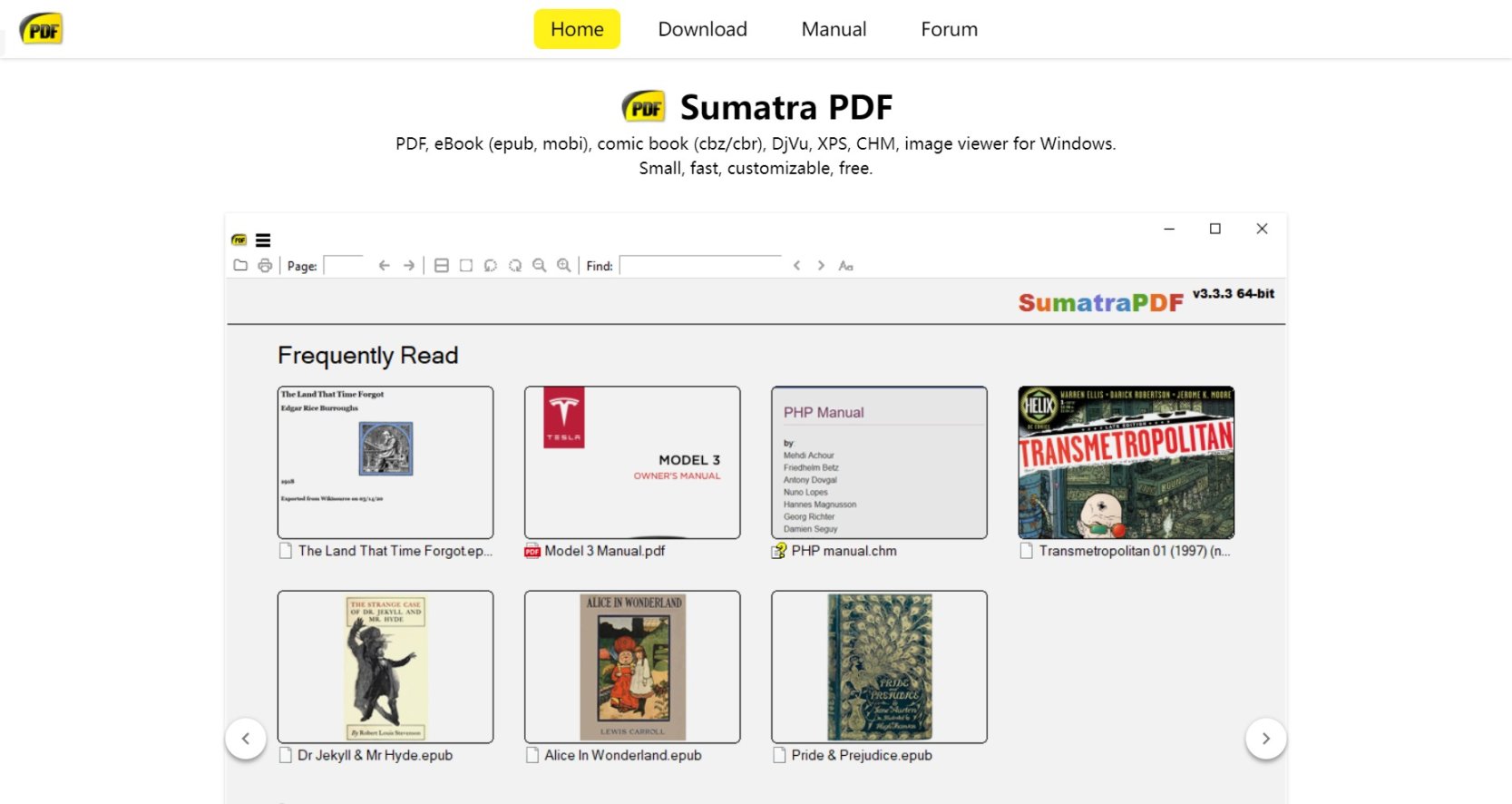Click the file name Pride & Prejudice.epub

tap(862, 755)
